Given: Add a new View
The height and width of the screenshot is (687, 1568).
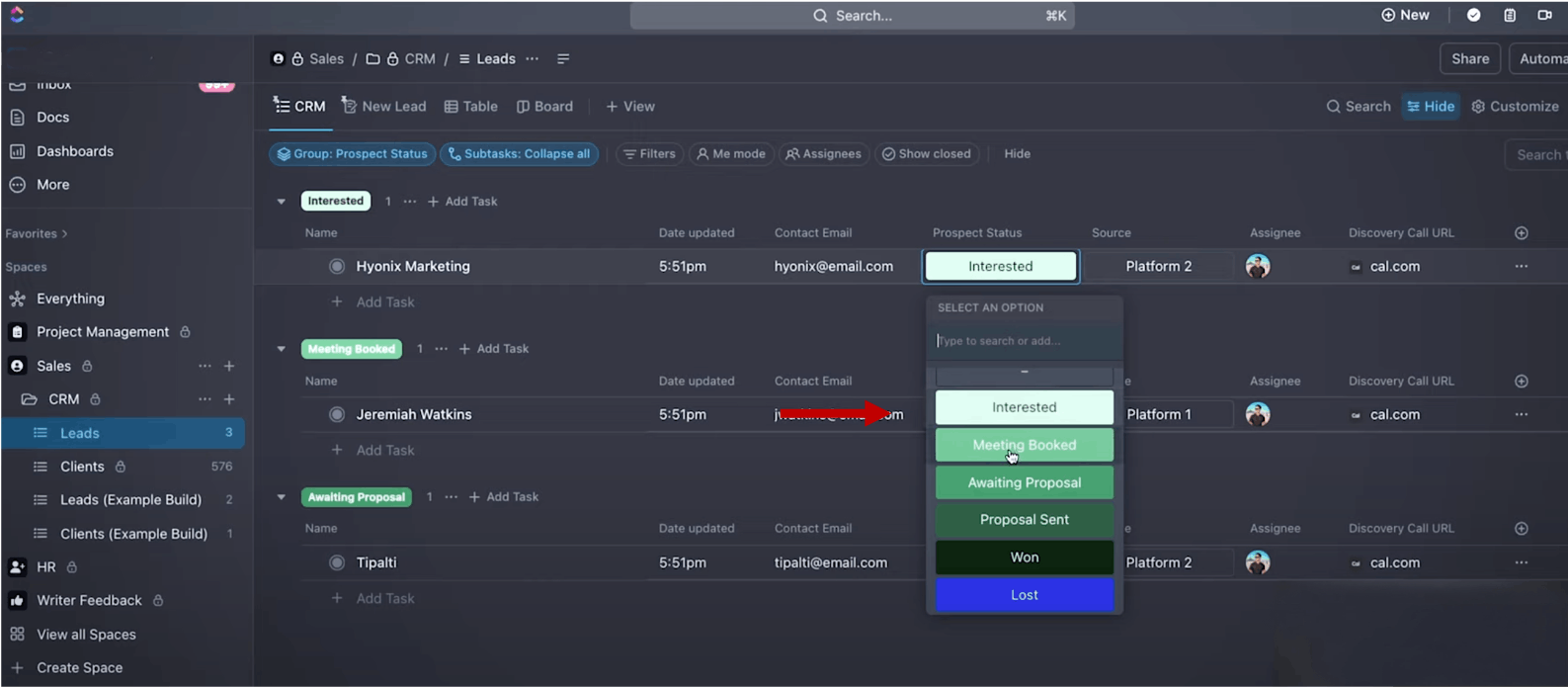Looking at the screenshot, I should 630,107.
